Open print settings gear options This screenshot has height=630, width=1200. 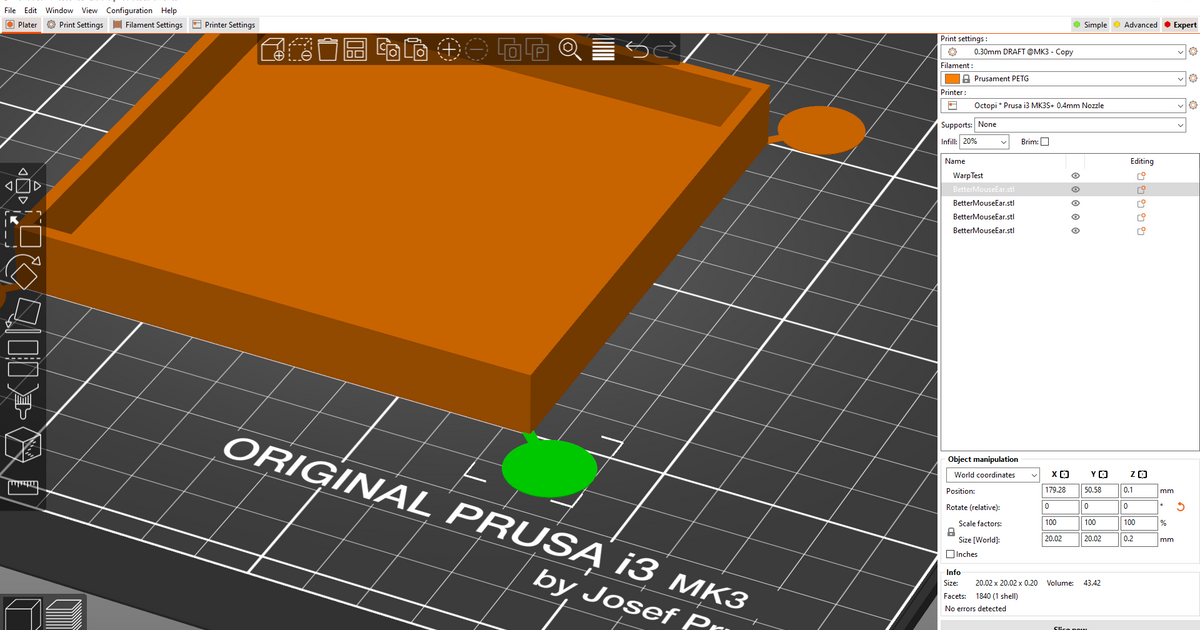[1192, 51]
